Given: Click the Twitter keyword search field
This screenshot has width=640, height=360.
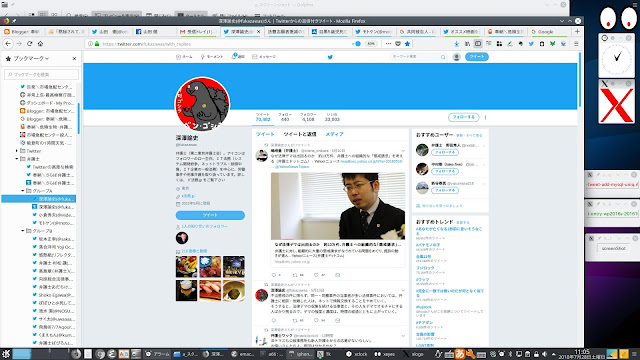Looking at the screenshot, I should 418,57.
